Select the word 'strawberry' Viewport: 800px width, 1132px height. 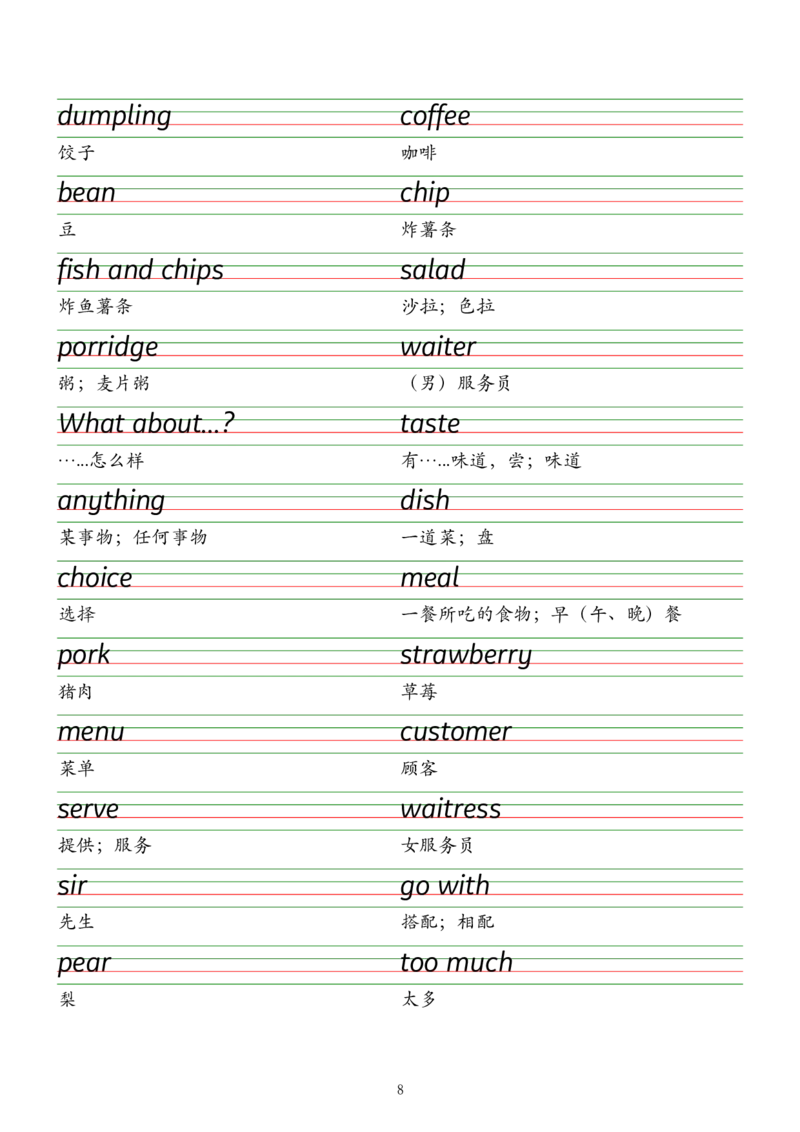tap(467, 656)
